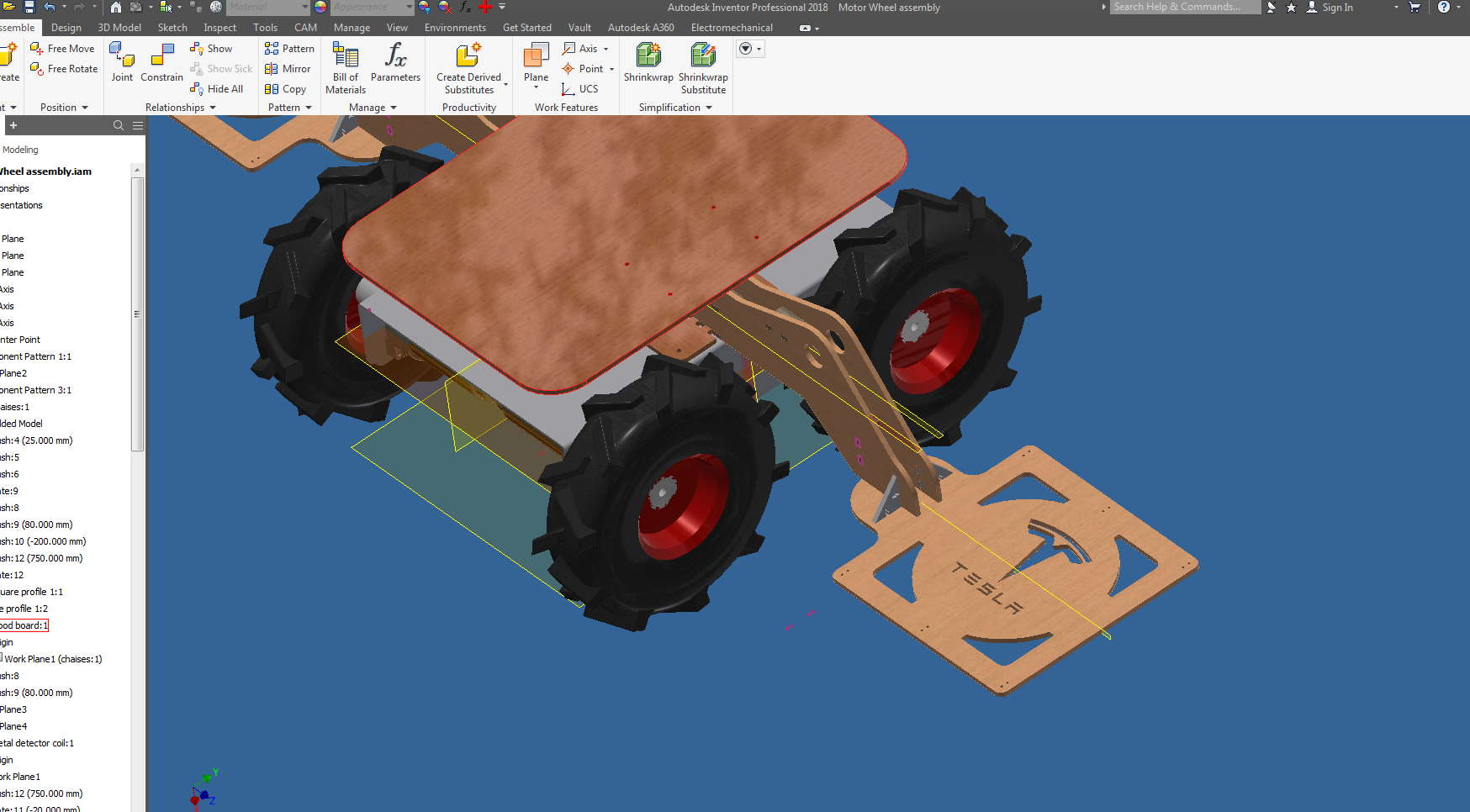The height and width of the screenshot is (812, 1470).
Task: Click the browser panel vertical scrollbar
Action: tap(137, 314)
